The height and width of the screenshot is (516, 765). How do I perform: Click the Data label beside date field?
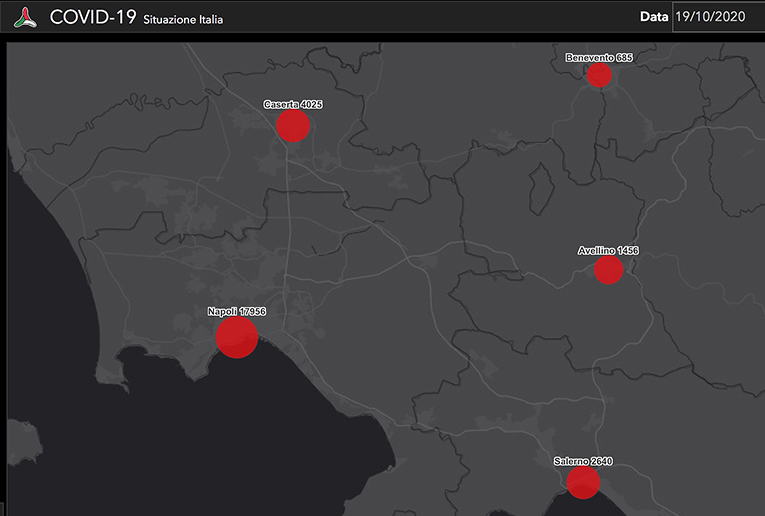[x=654, y=17]
